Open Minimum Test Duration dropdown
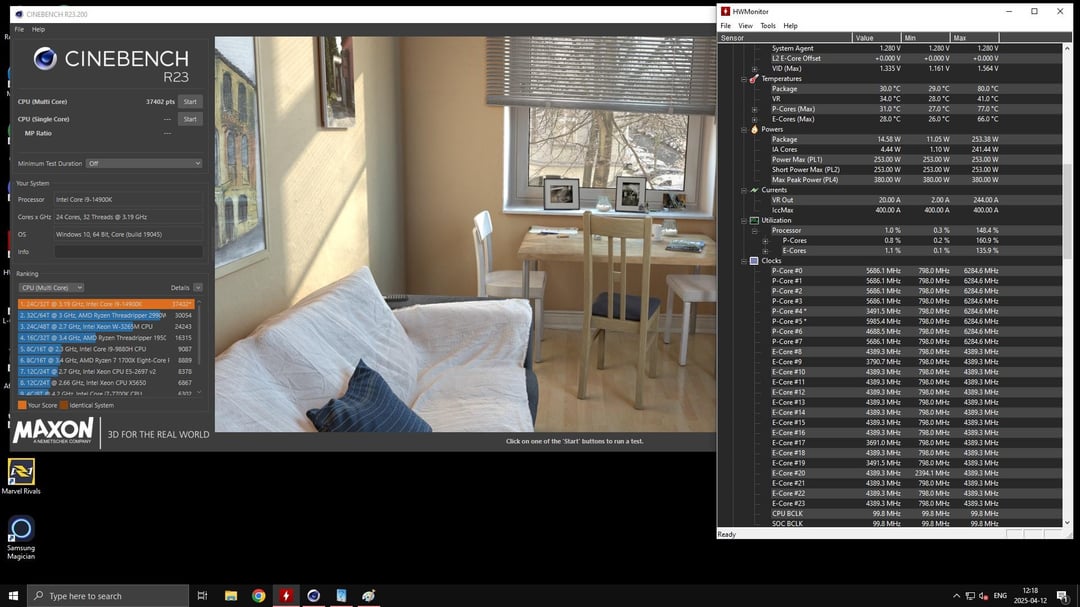The image size is (1080, 607). pos(144,163)
